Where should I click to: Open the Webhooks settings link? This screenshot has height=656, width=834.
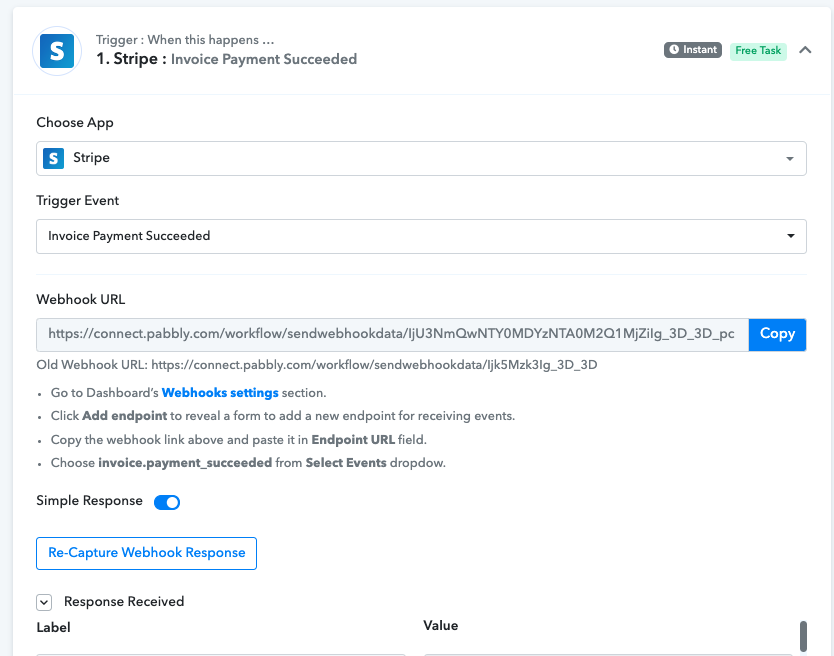point(220,393)
